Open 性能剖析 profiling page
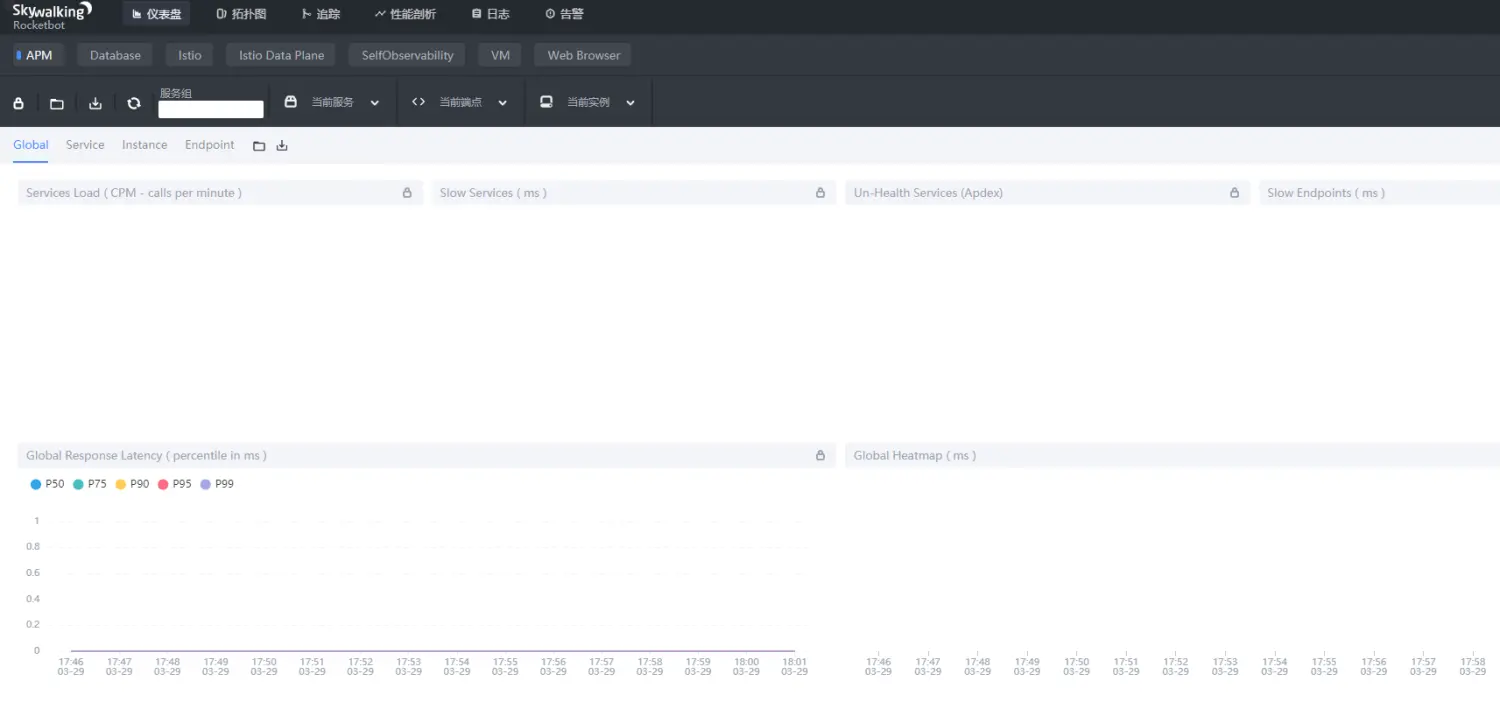The width and height of the screenshot is (1500, 716). 405,14
